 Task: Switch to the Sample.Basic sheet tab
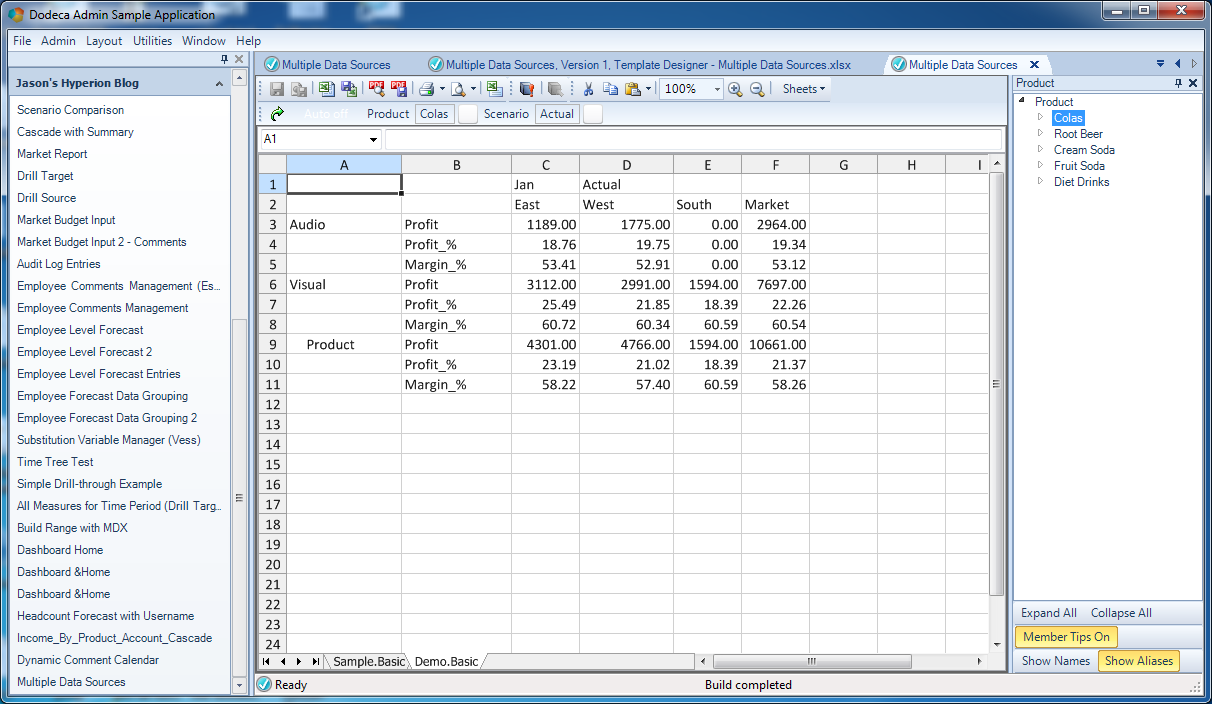pyautogui.click(x=369, y=662)
